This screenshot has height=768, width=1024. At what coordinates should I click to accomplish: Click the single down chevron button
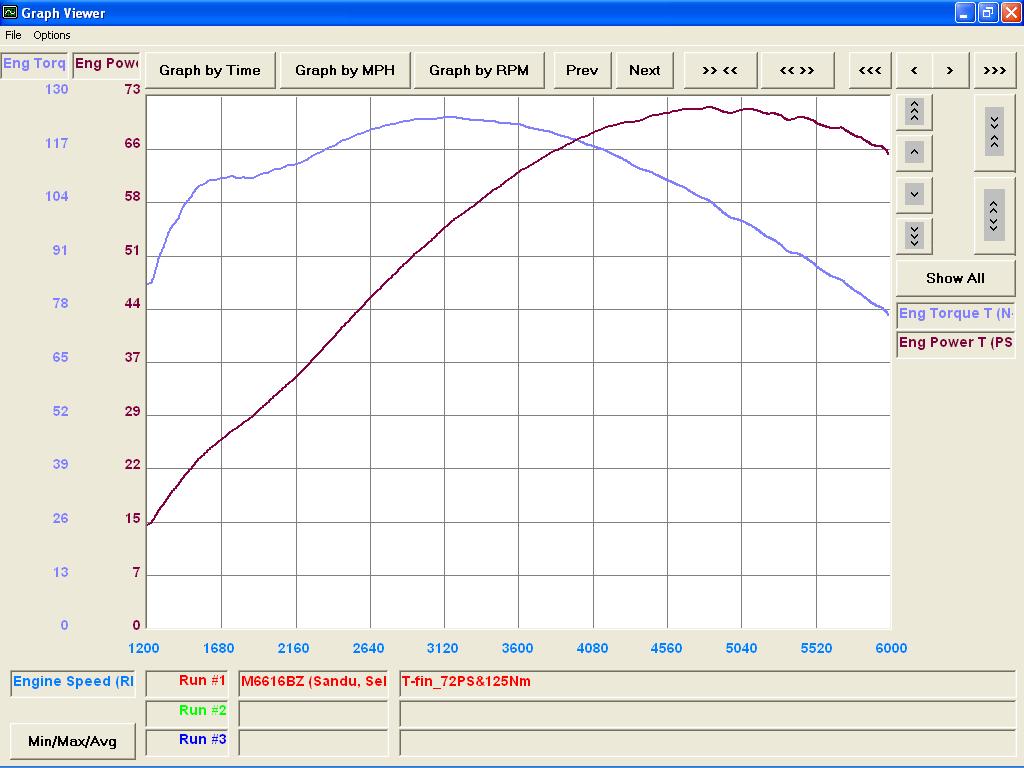pyautogui.click(x=914, y=195)
